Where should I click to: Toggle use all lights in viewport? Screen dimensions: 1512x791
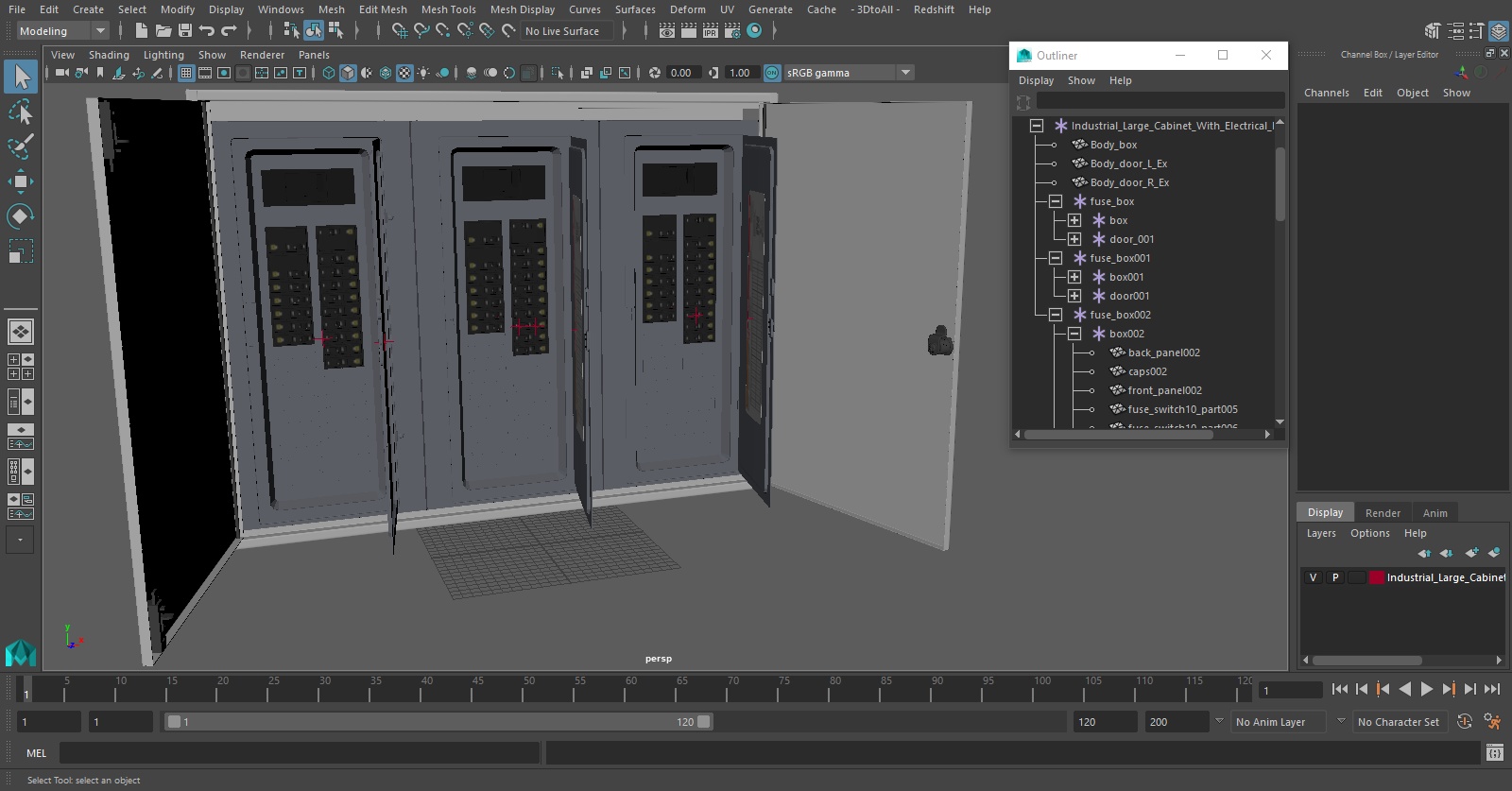click(423, 73)
